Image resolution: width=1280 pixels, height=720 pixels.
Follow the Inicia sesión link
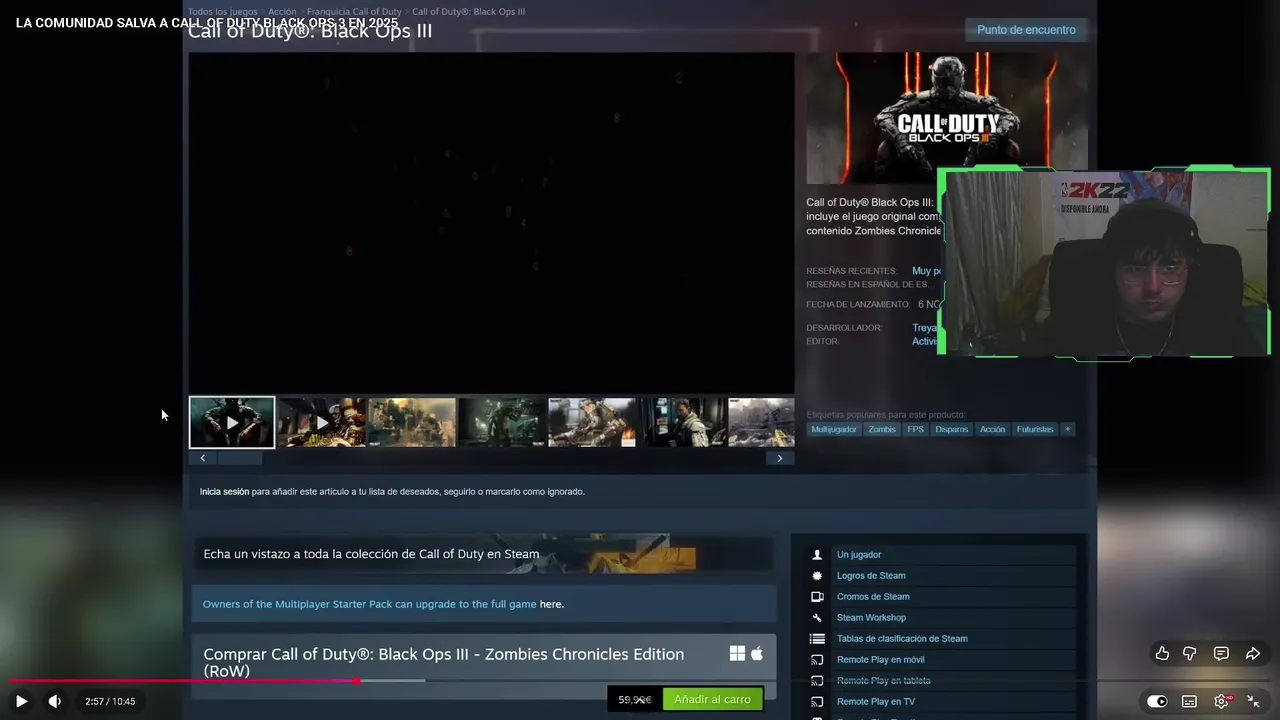tap(224, 492)
